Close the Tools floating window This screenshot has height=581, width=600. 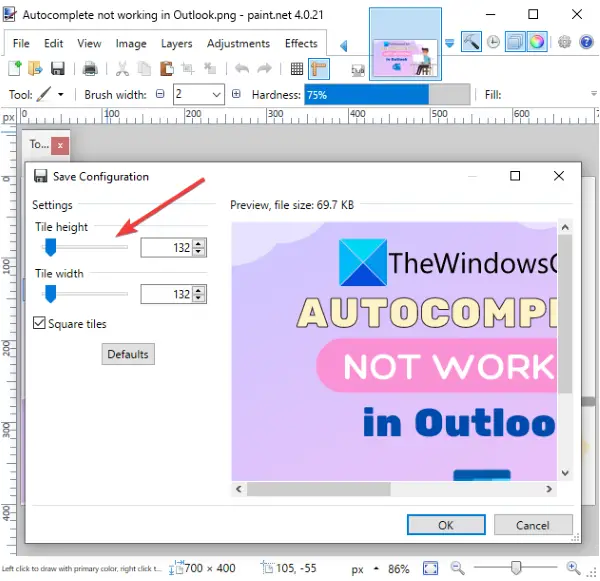coord(60,146)
